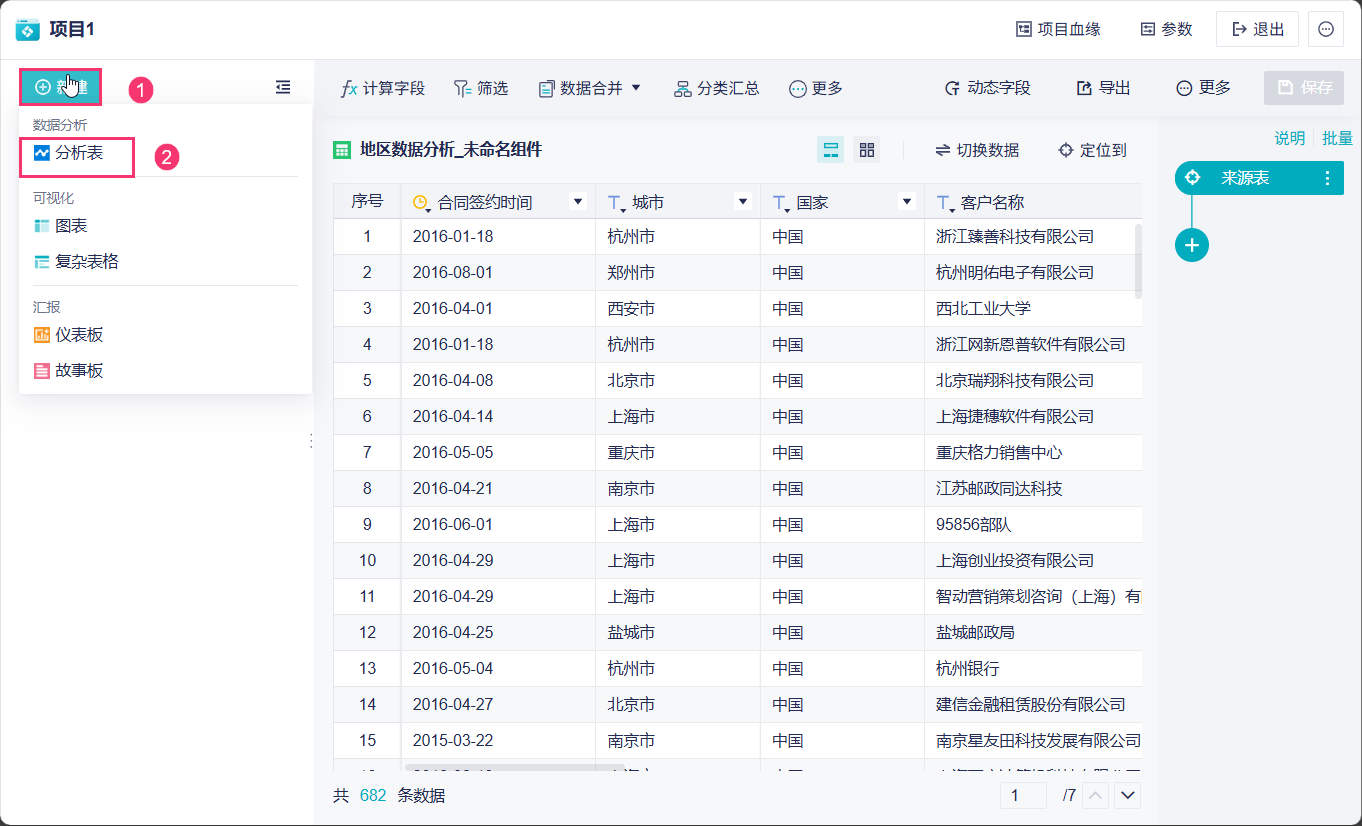The height and width of the screenshot is (826, 1362).
Task: Open 分类汇总 group summary tool
Action: [716, 88]
